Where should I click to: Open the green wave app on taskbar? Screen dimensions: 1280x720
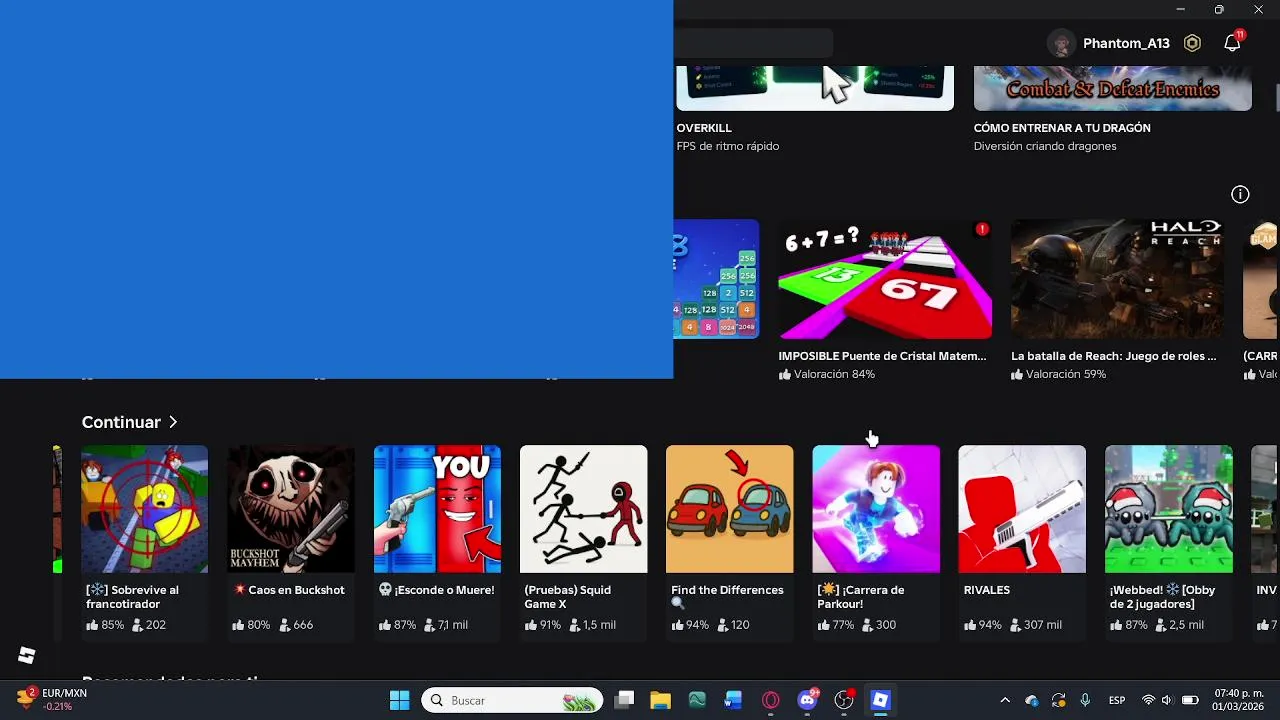(x=697, y=700)
